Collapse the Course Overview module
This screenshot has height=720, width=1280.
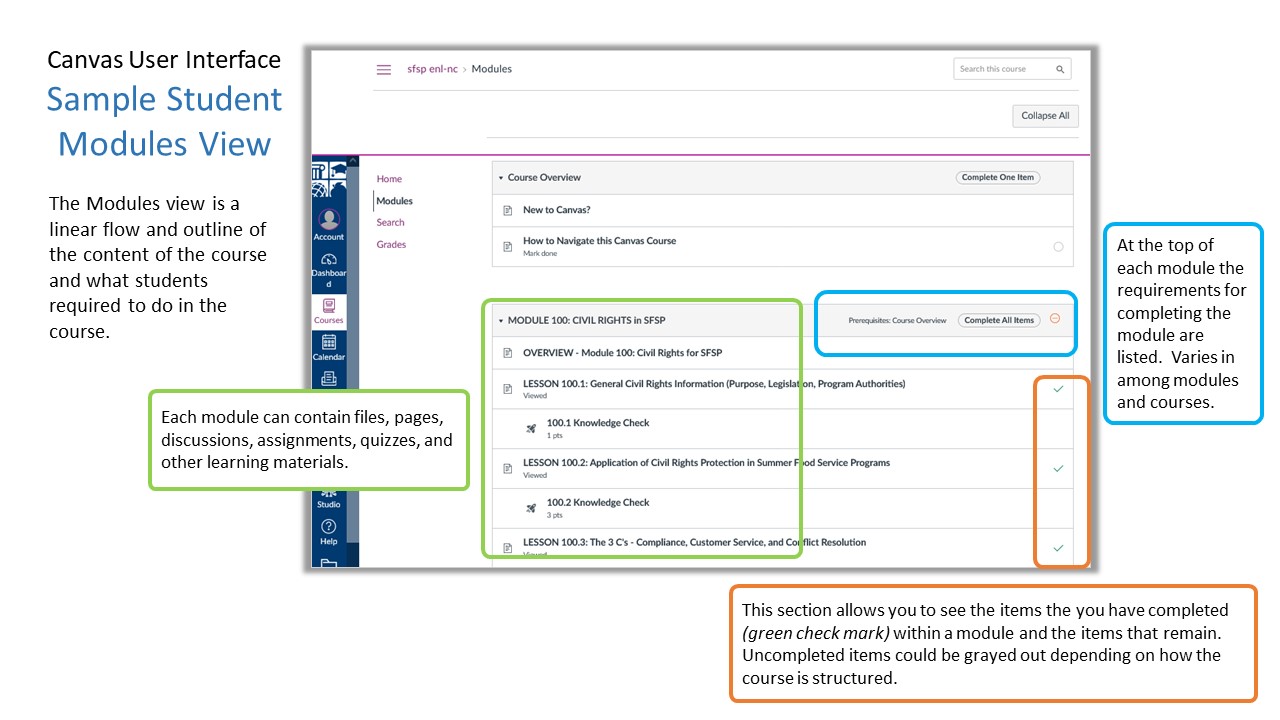click(501, 178)
